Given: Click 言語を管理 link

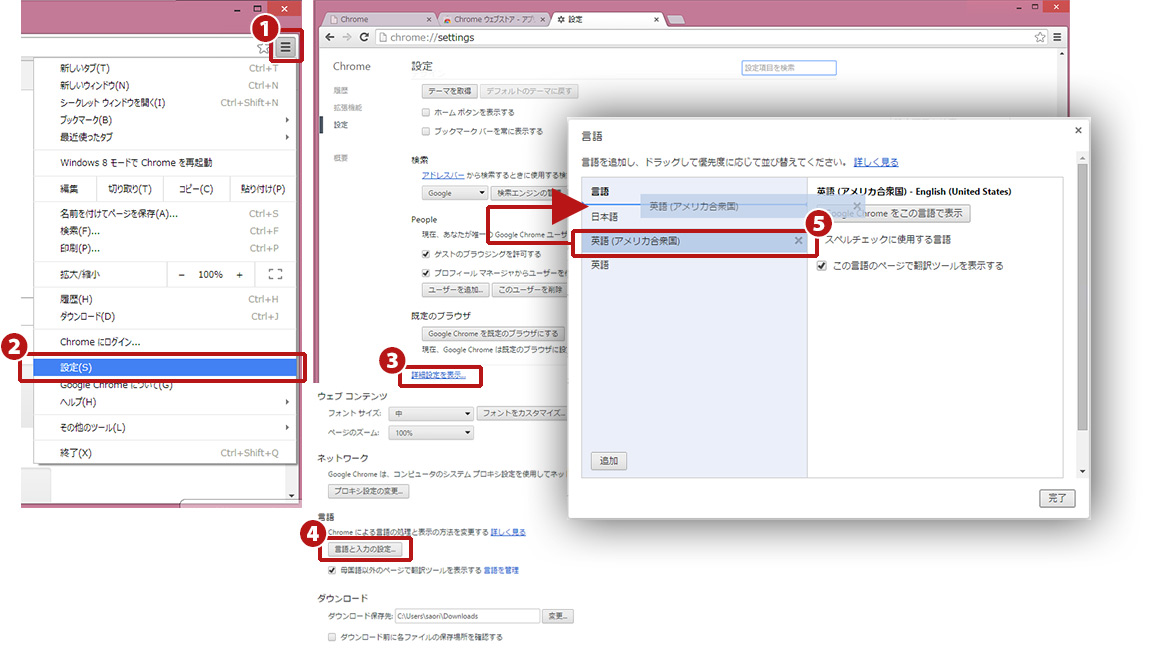Looking at the screenshot, I should tap(501, 570).
